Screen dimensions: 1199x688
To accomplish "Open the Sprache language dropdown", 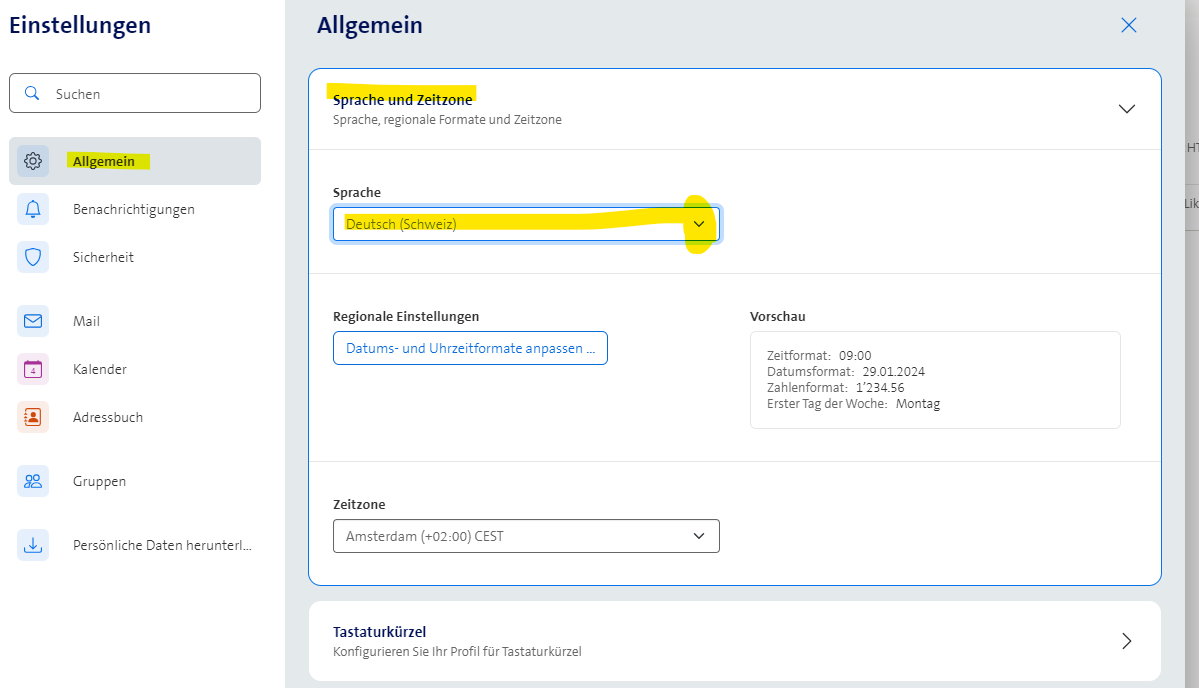I will coord(525,224).
